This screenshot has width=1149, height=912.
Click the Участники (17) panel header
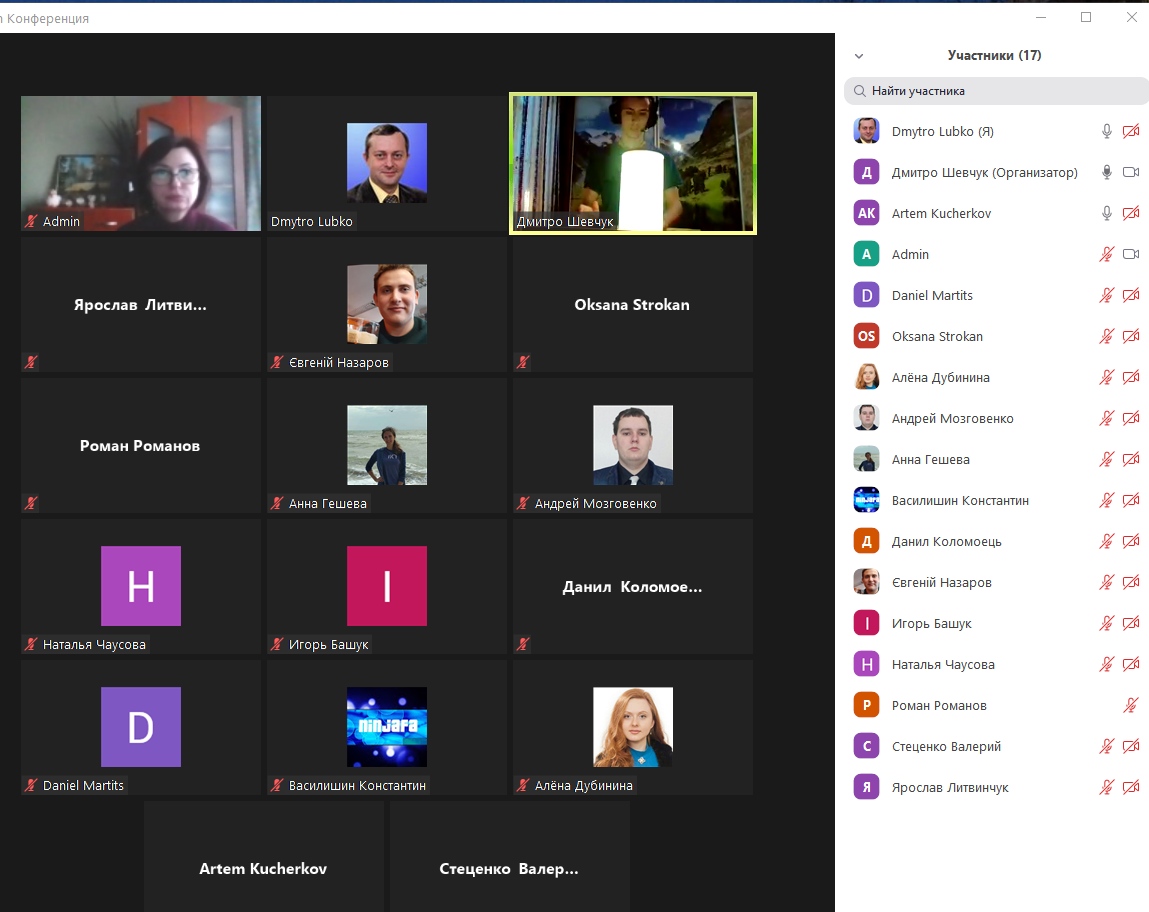[x=994, y=56]
